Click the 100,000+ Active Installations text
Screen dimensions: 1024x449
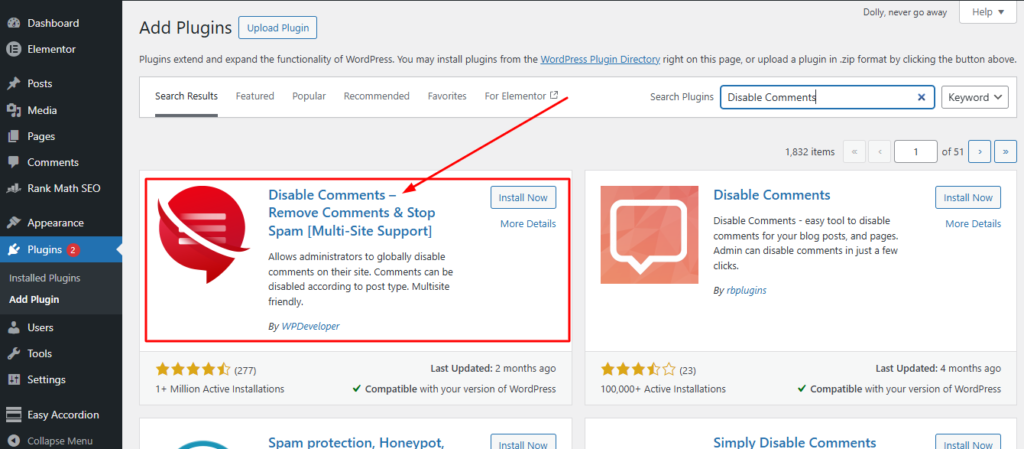664,389
